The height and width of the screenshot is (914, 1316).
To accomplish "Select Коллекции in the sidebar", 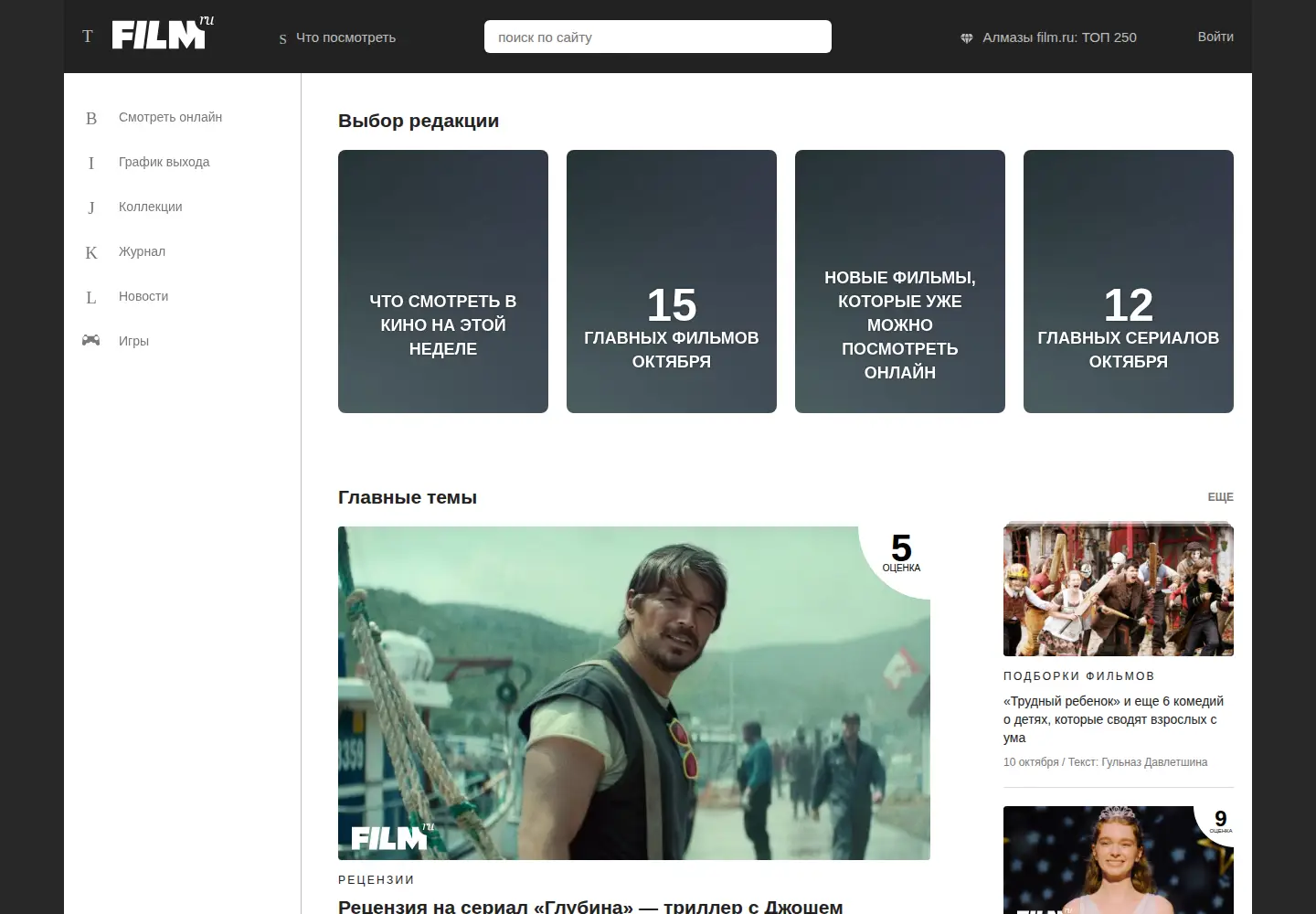I will coord(150,207).
